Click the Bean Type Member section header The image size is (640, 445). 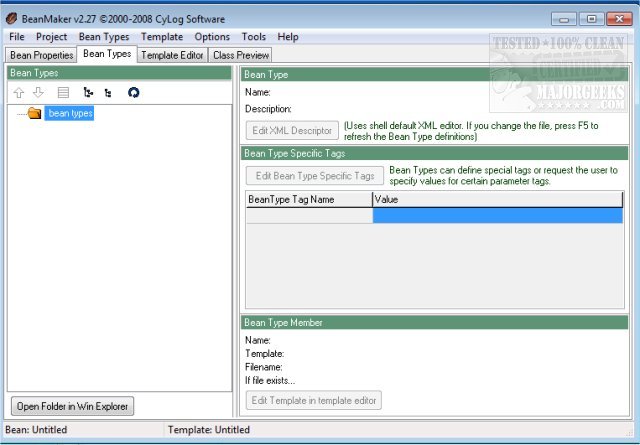click(434, 323)
